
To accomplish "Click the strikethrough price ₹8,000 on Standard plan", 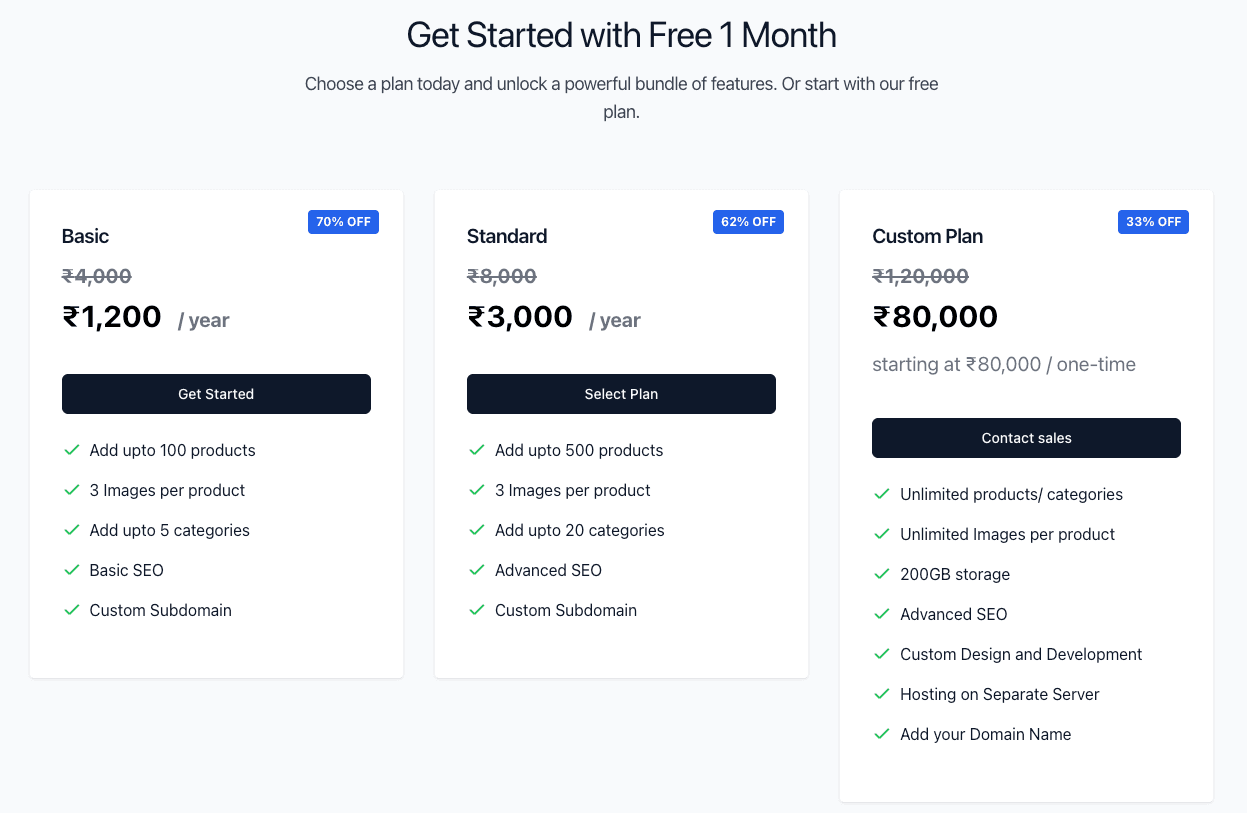I will pos(502,276).
